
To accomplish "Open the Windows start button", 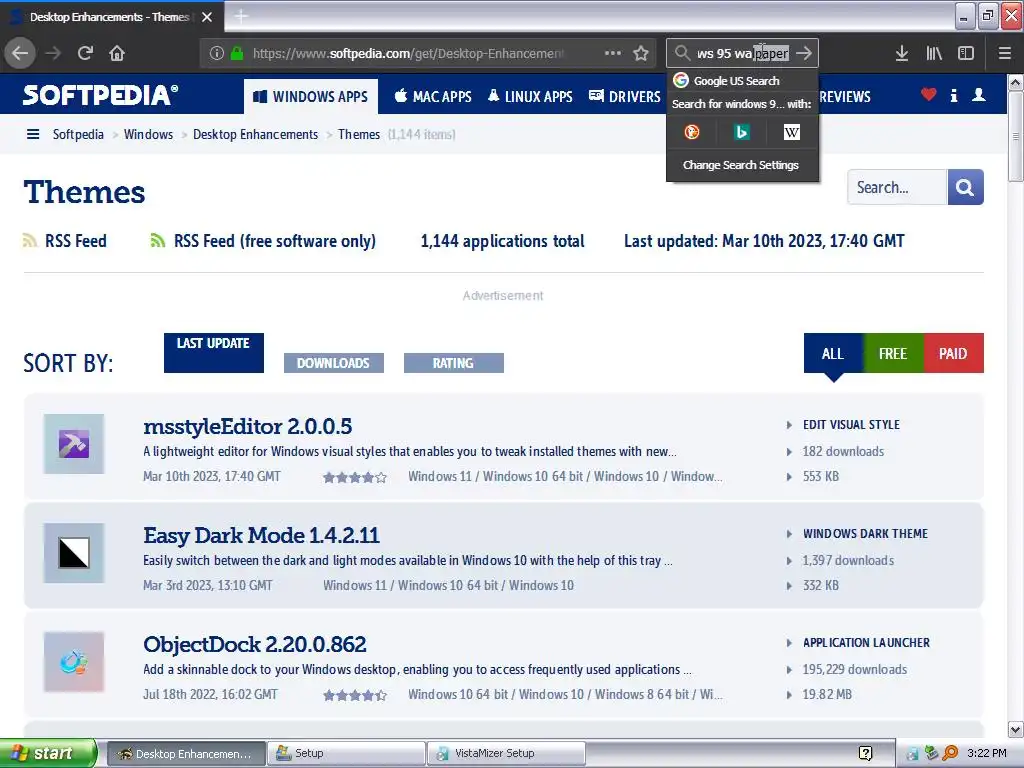I will tap(48, 754).
